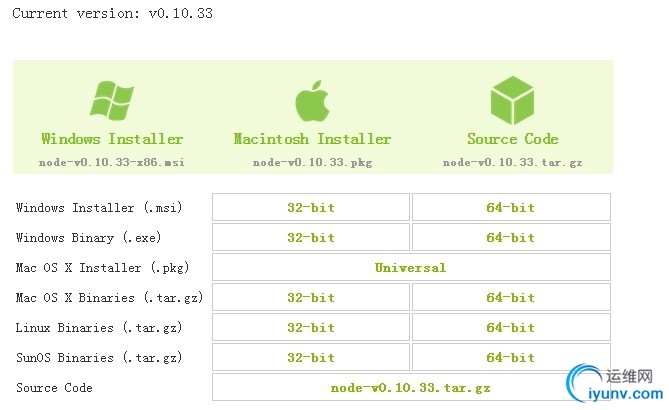Image resolution: width=669 pixels, height=410 pixels.
Task: Get 32-bit Mac OS X Binaries
Action: point(311,297)
